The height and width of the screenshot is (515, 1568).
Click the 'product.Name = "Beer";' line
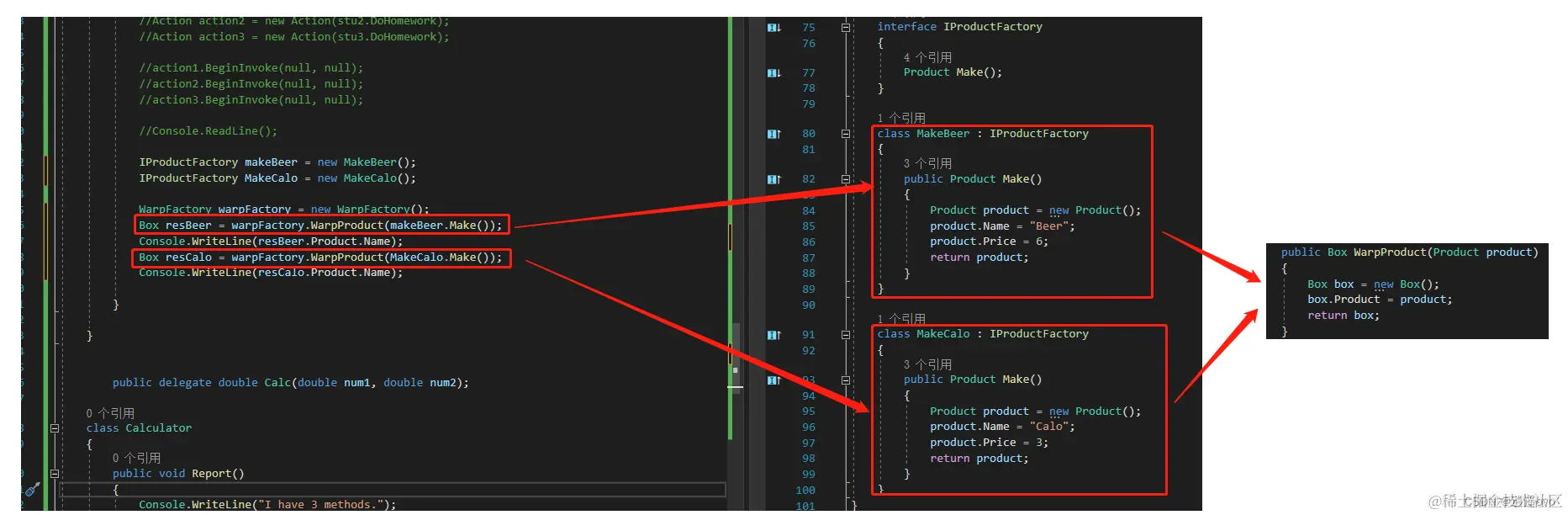point(1002,226)
